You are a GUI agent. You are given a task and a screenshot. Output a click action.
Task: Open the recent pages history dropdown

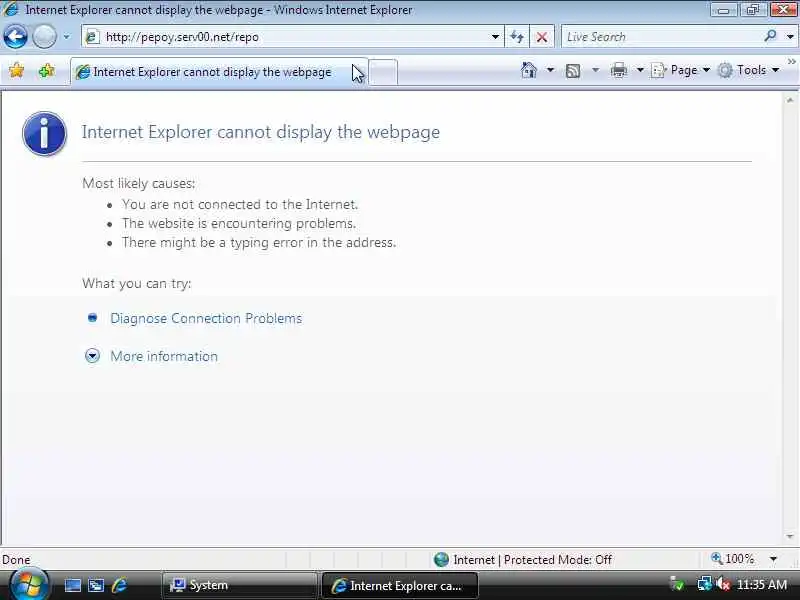[66, 37]
